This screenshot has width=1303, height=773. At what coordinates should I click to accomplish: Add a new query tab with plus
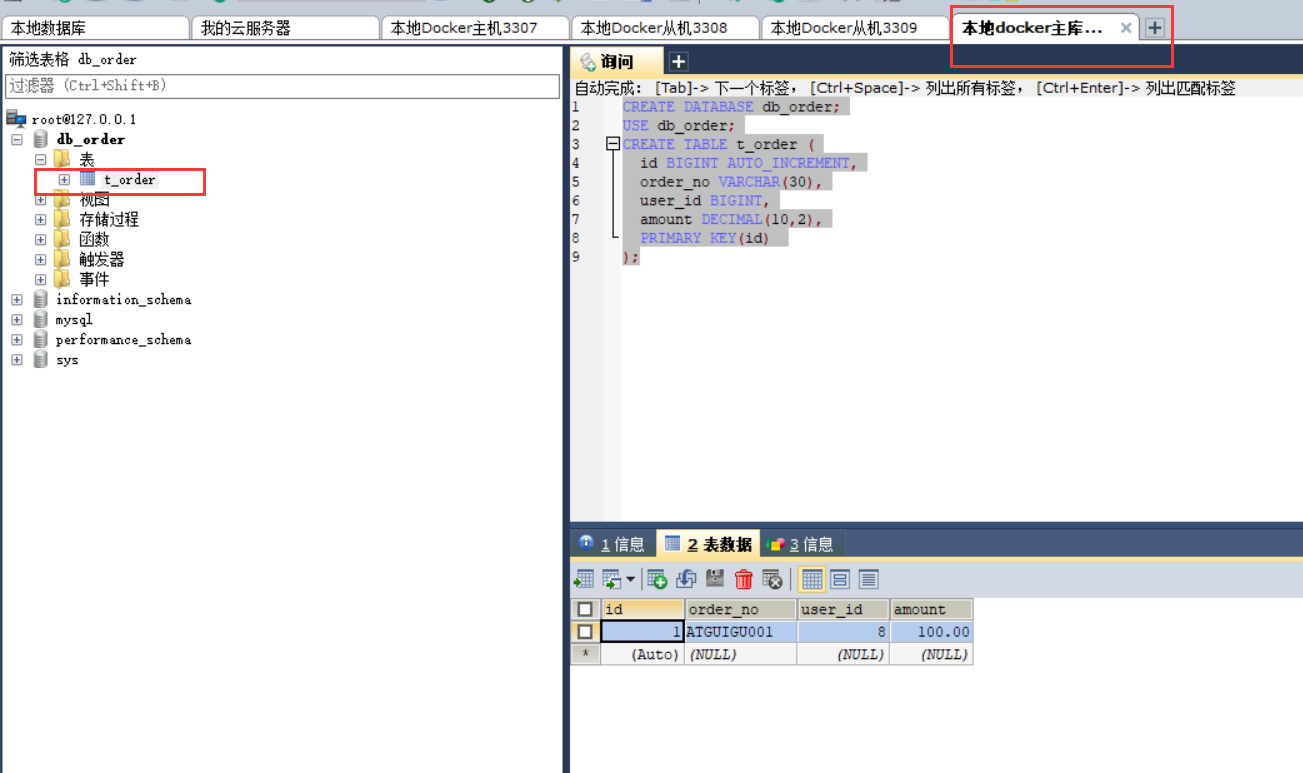pyautogui.click(x=677, y=62)
